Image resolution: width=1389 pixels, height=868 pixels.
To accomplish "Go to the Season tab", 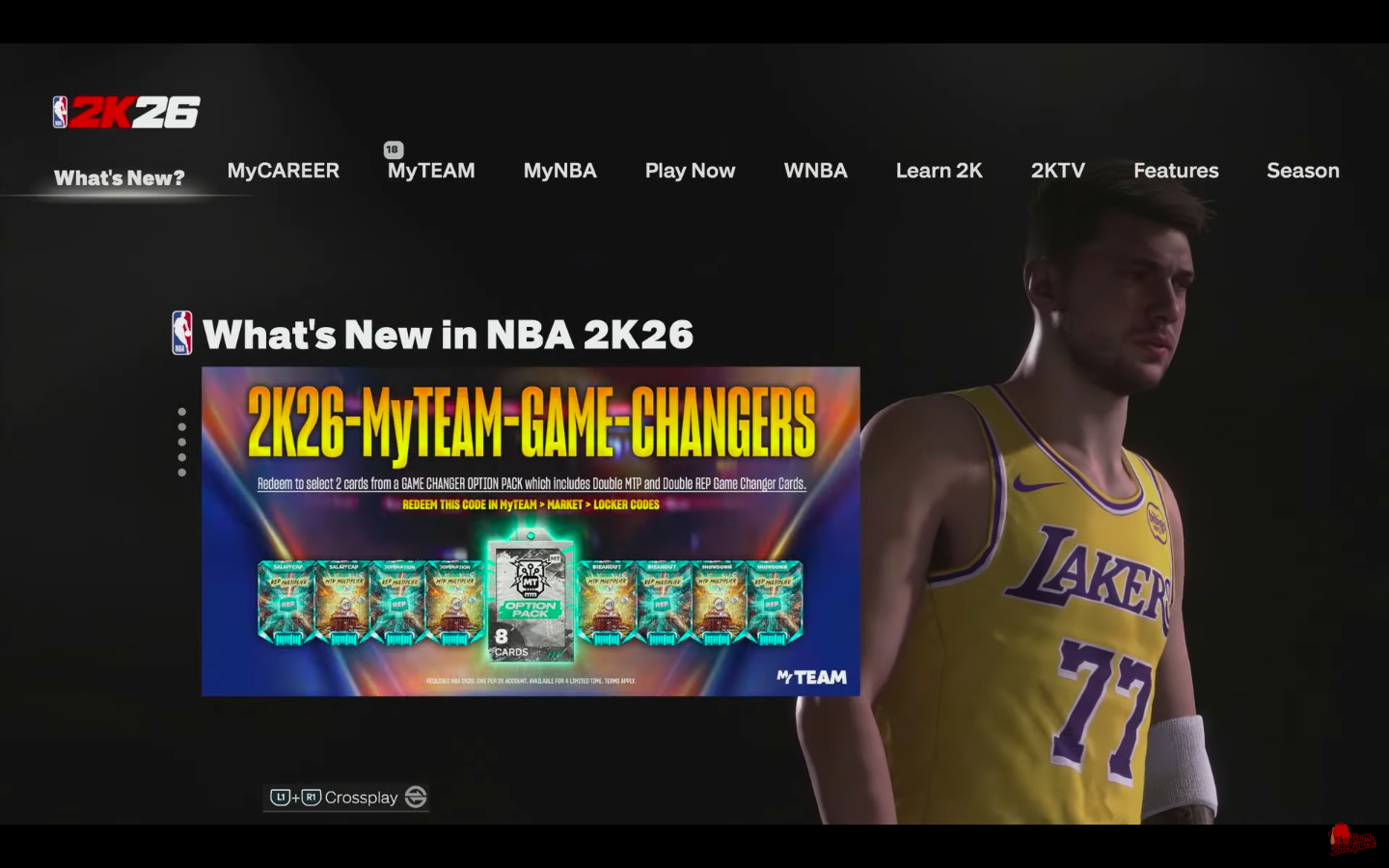I will coord(1303,171).
